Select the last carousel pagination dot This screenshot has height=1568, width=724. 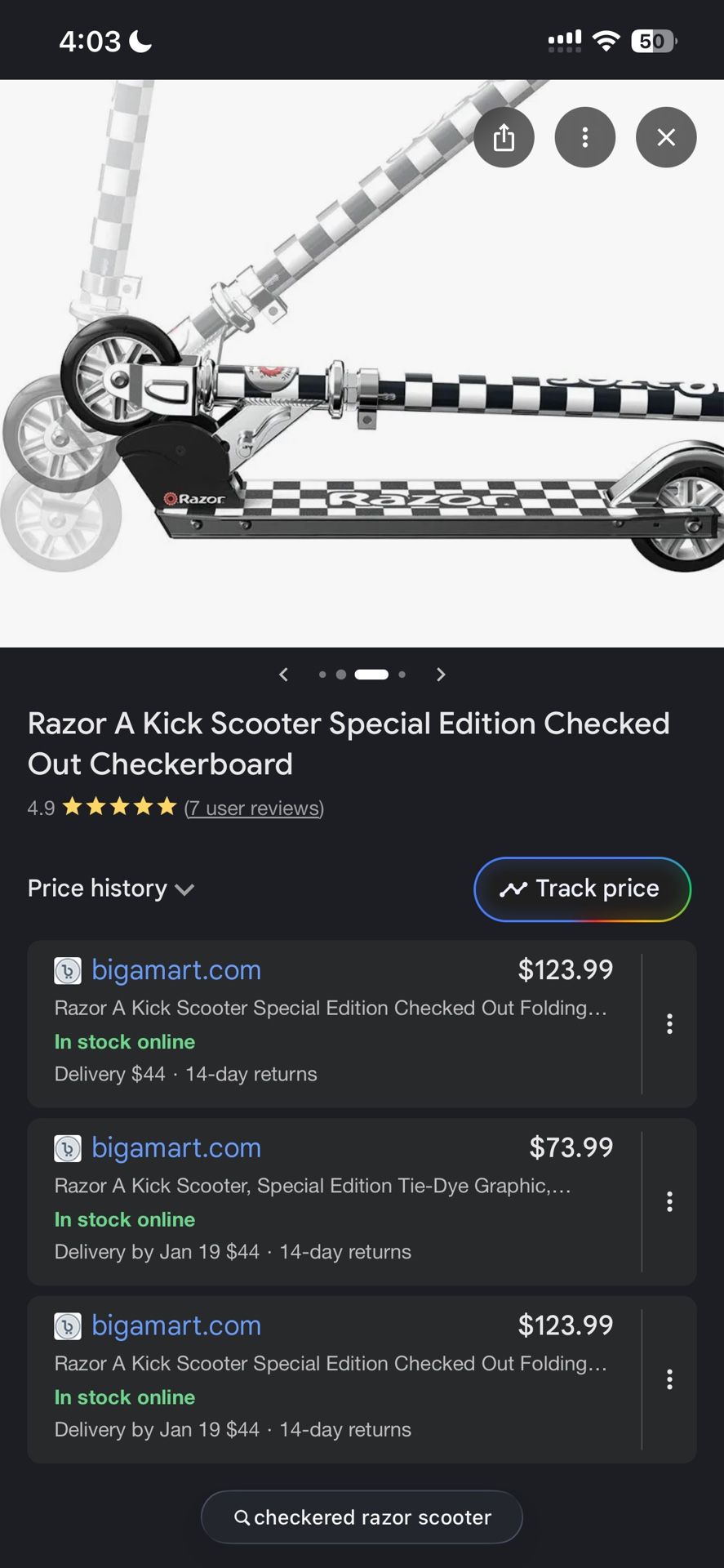coord(402,675)
